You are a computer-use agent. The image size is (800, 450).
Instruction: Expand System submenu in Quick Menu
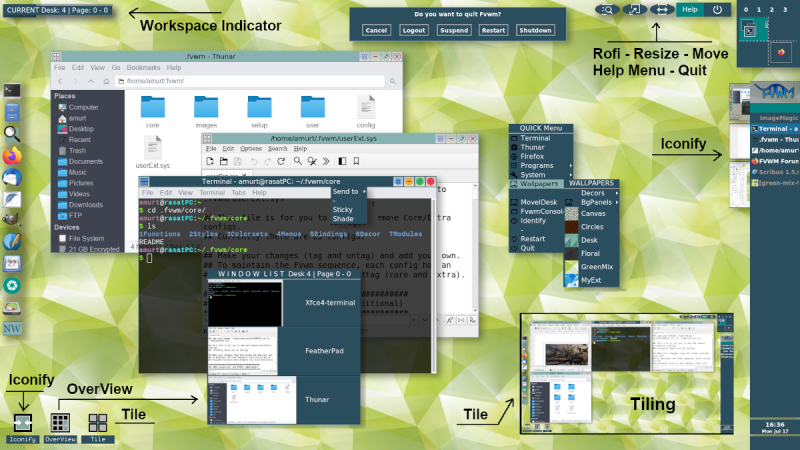click(x=541, y=174)
